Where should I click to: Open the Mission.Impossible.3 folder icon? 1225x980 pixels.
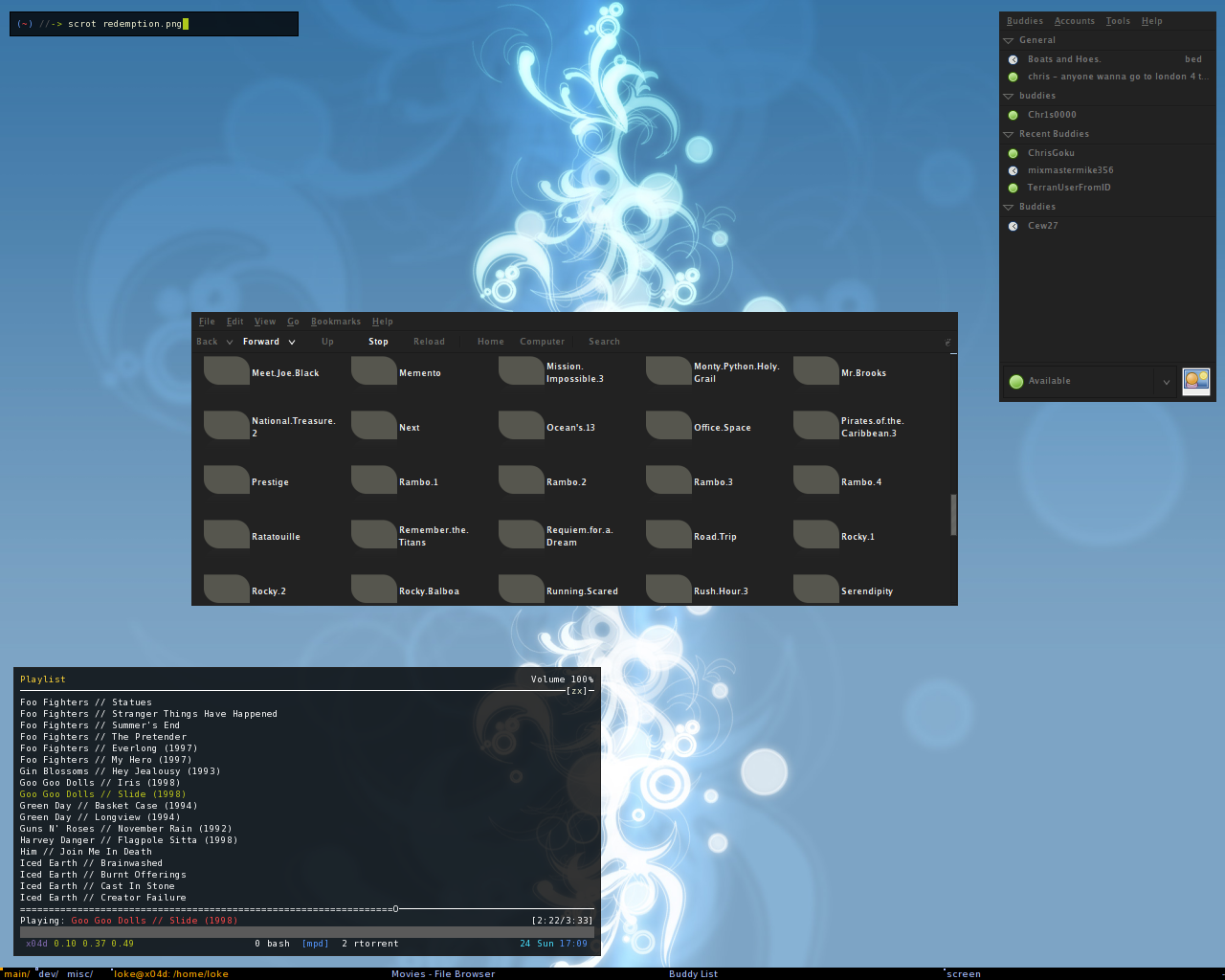(x=522, y=371)
